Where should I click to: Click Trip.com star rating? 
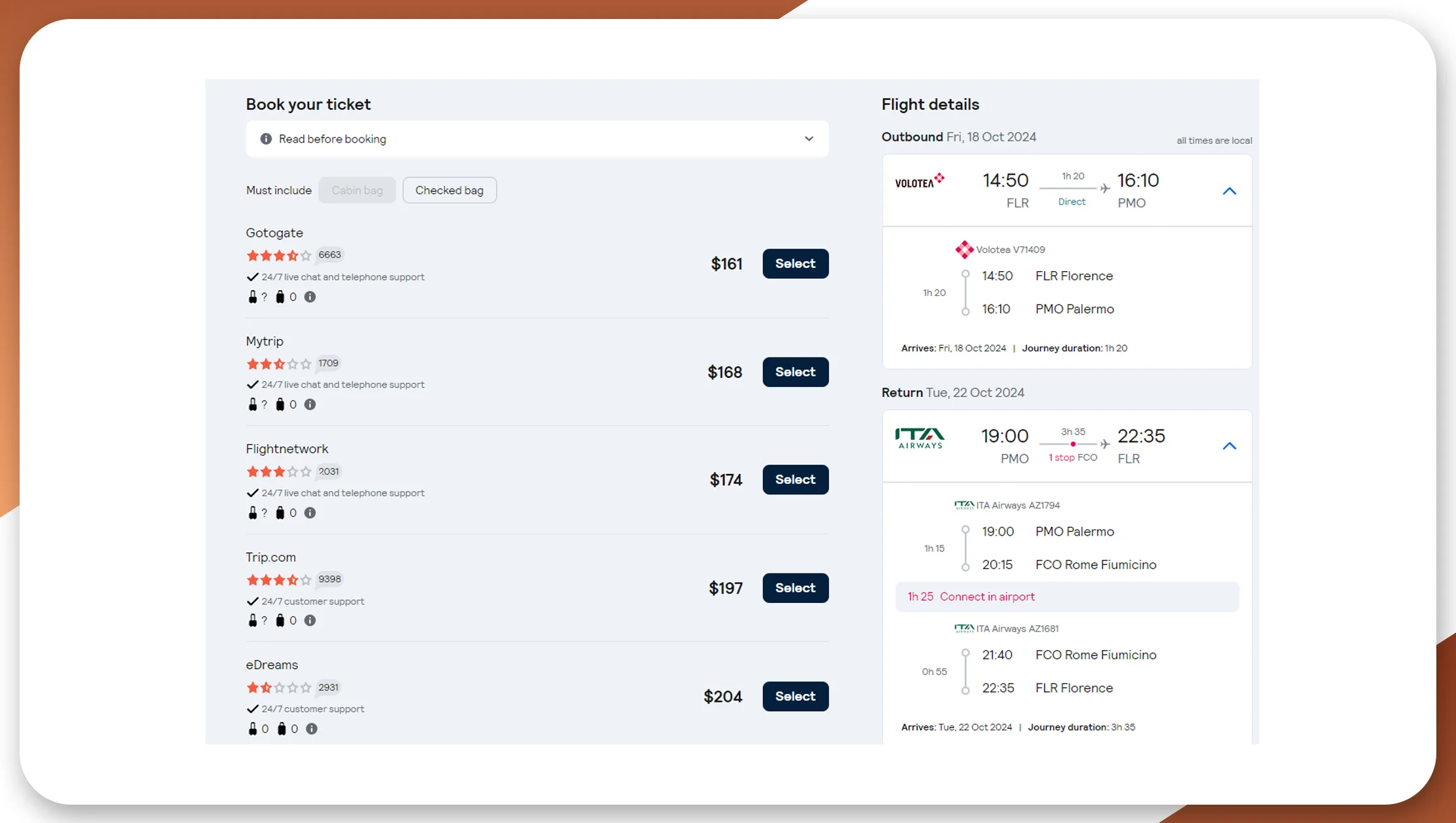pos(279,579)
